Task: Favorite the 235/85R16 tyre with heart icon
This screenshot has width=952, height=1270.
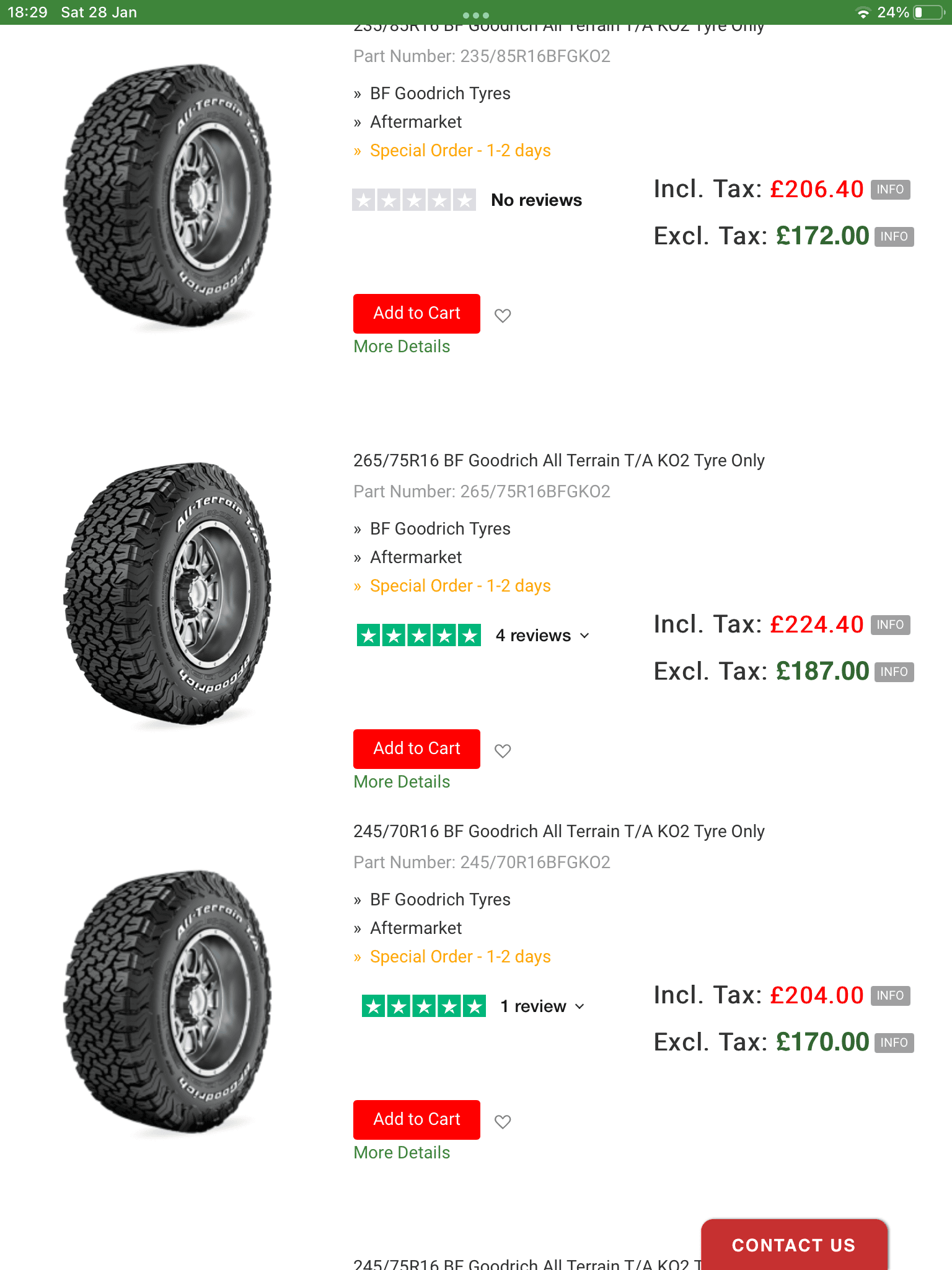Action: tap(503, 316)
